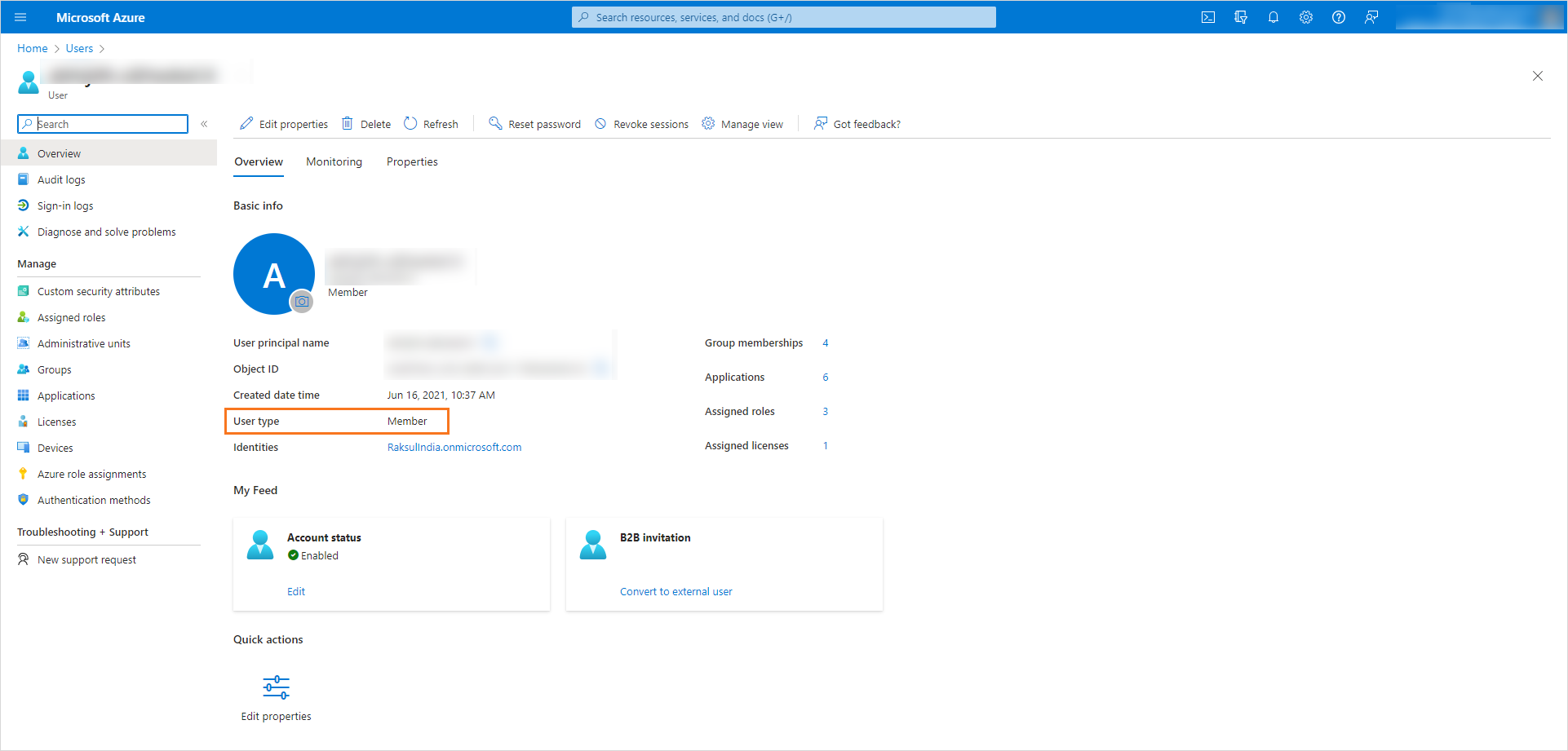Click Edit under Account status
Viewport: 1568px width, 751px height.
296,591
